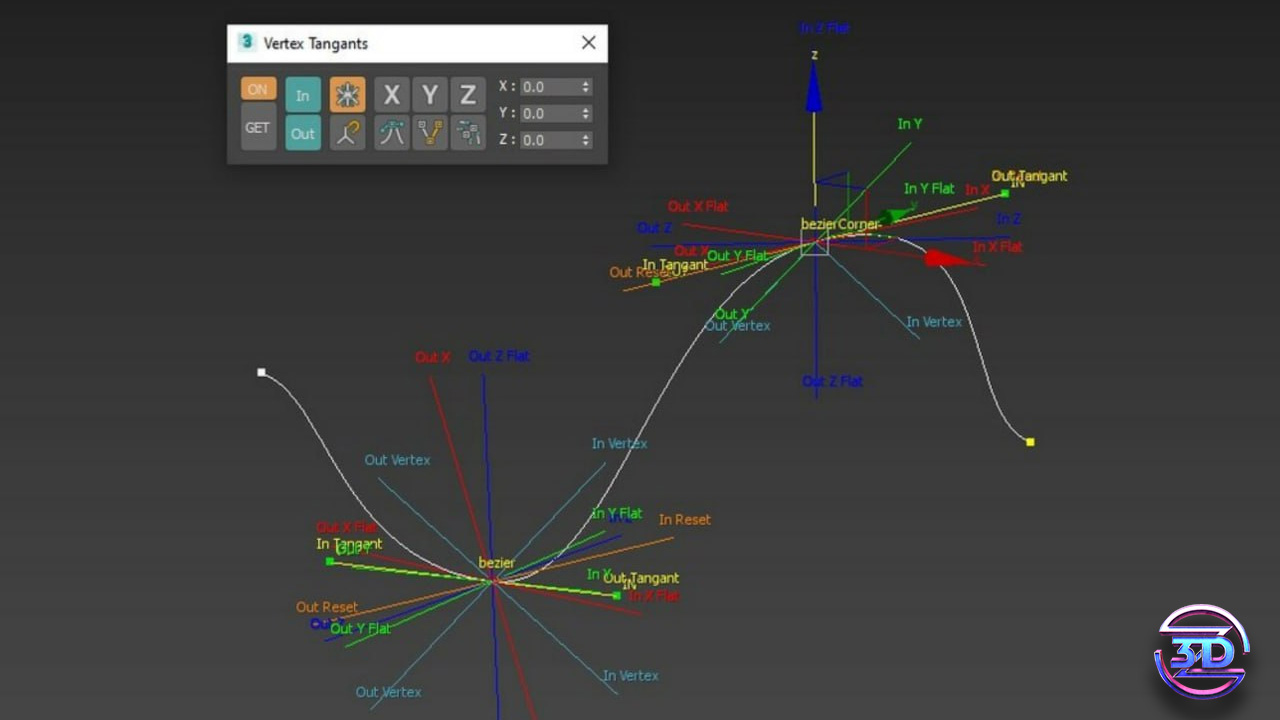Click the yellow end vertex of spline
This screenshot has height=720, width=1280.
1030,441
